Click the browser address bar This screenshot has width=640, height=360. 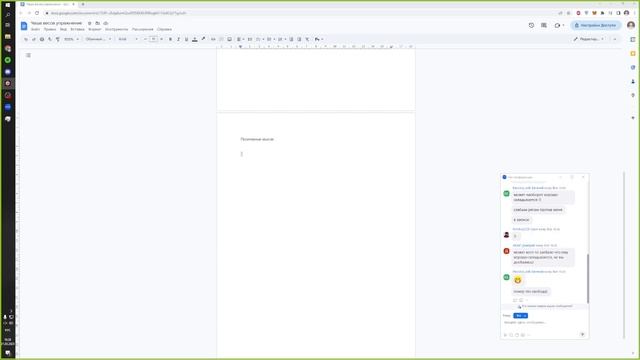(x=300, y=13)
